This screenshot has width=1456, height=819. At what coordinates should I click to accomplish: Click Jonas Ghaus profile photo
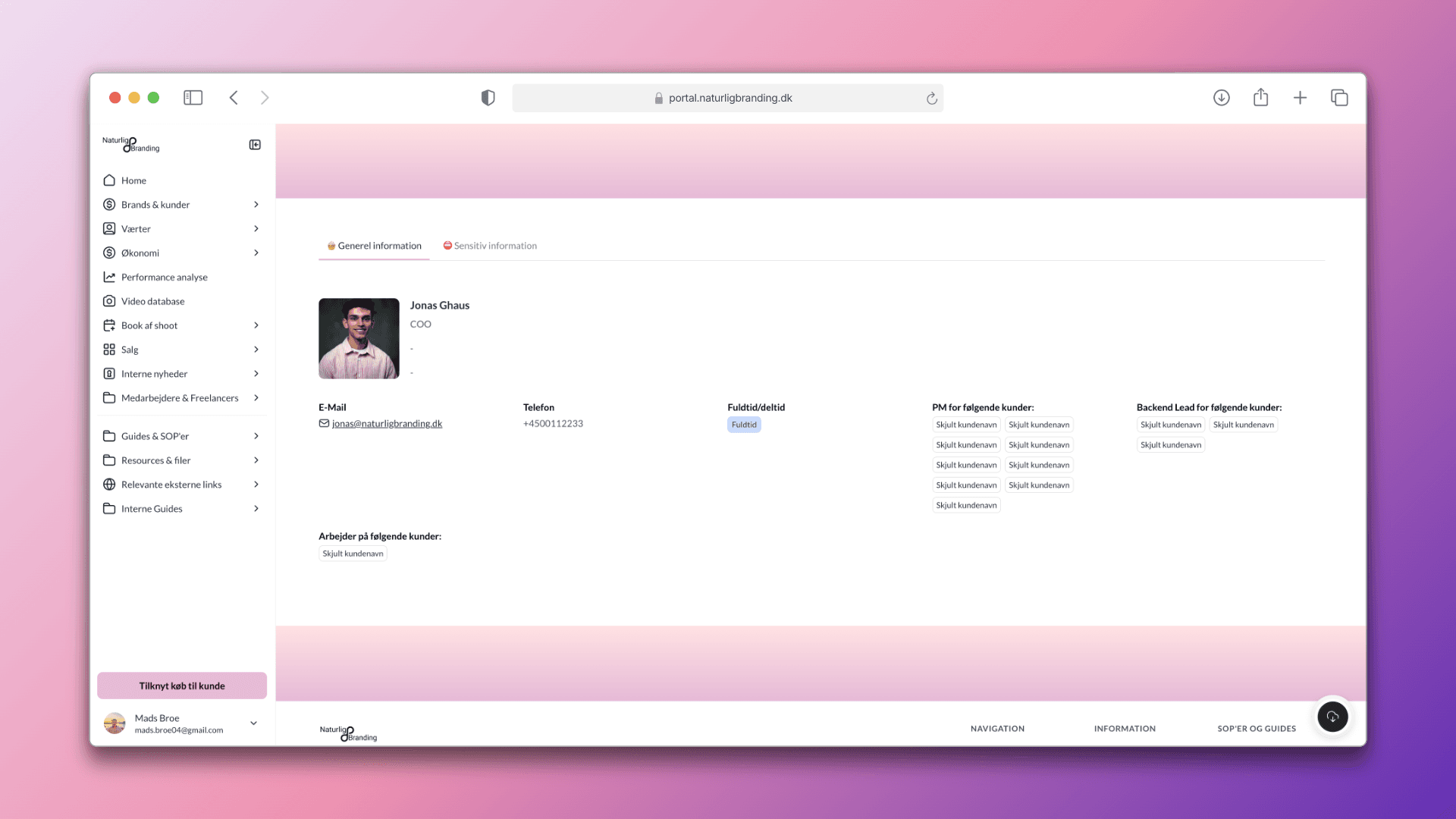point(359,338)
